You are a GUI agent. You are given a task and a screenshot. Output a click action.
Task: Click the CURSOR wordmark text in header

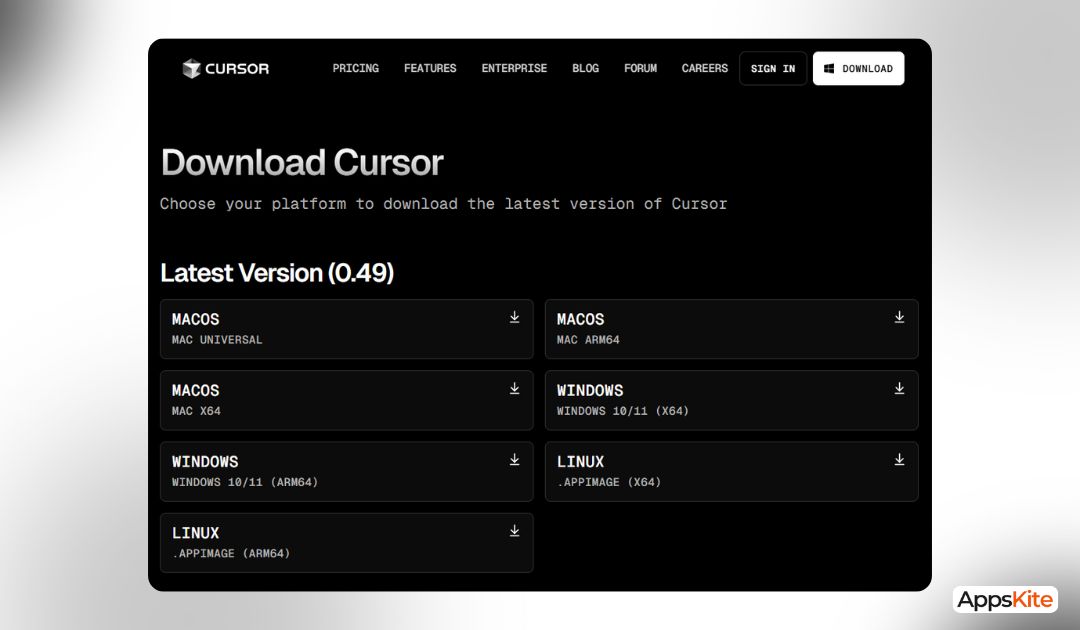(x=237, y=68)
